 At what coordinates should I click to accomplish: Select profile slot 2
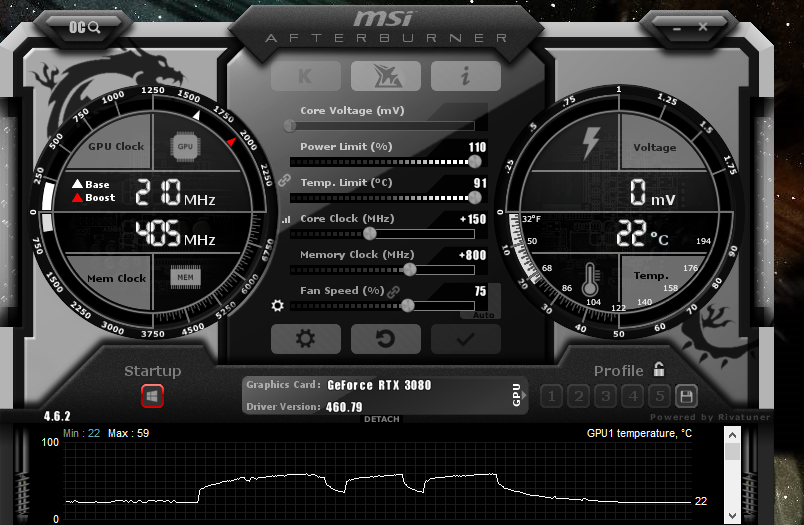pyautogui.click(x=579, y=396)
